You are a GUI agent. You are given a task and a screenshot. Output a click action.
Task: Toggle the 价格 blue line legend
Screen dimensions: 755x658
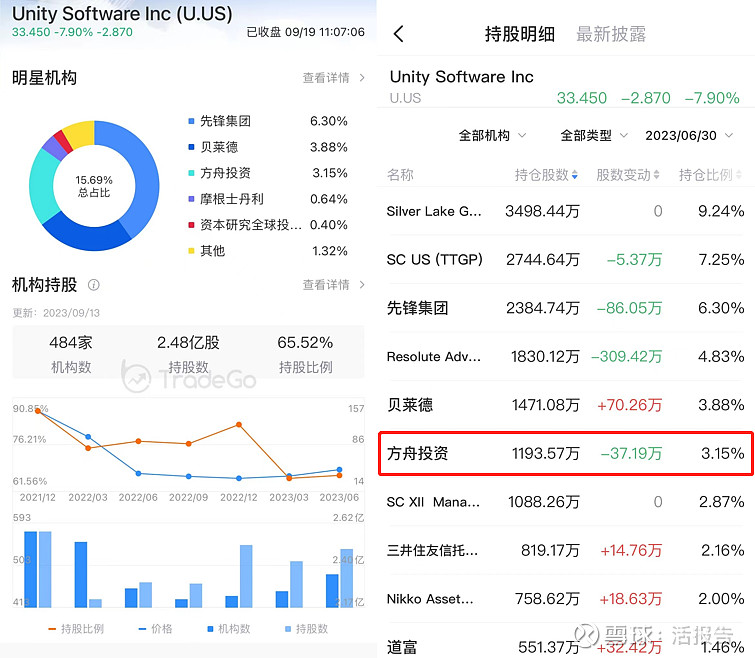(155, 629)
